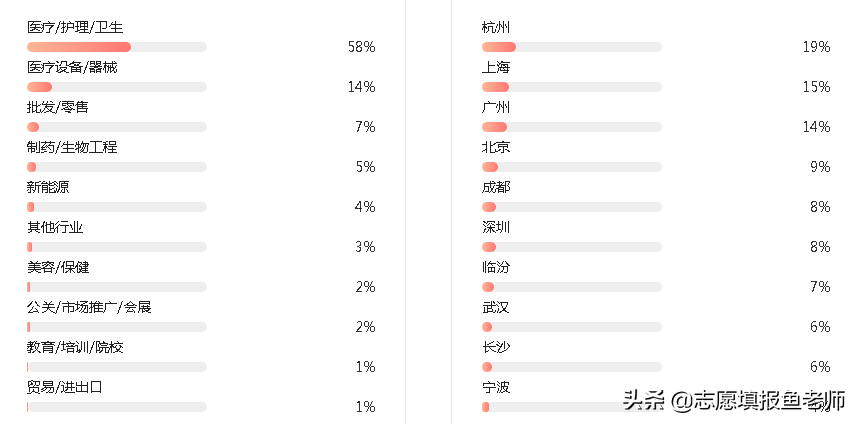The image size is (858, 424).
Task: Select the 上海 city label
Action: (496, 67)
